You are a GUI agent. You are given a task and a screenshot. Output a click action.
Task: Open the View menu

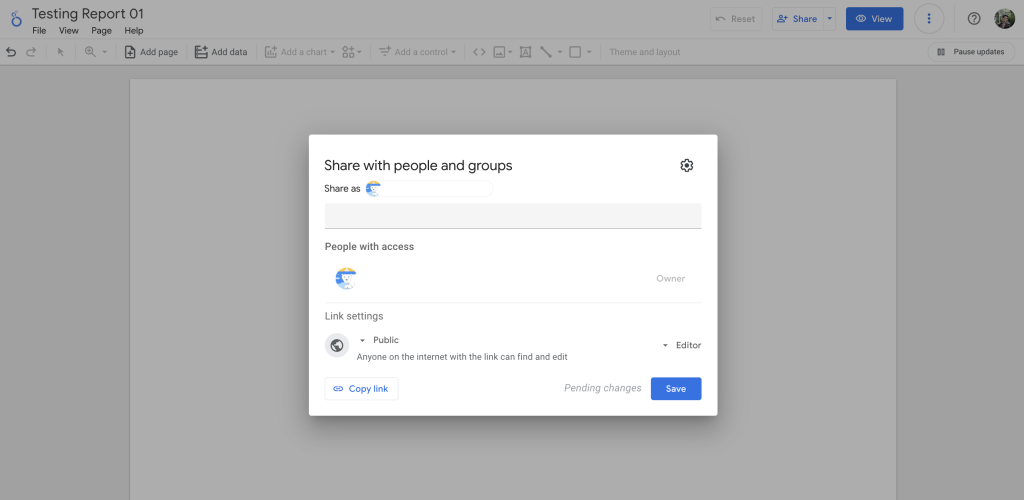pyautogui.click(x=69, y=31)
